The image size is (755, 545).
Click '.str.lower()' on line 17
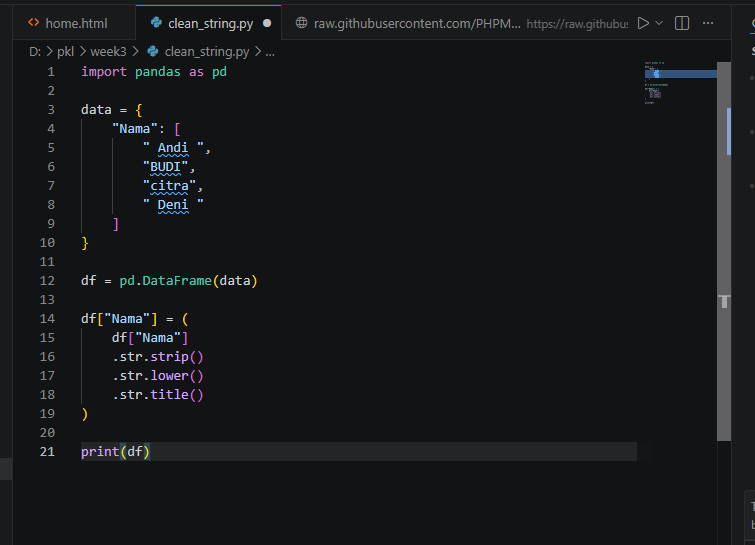(158, 376)
